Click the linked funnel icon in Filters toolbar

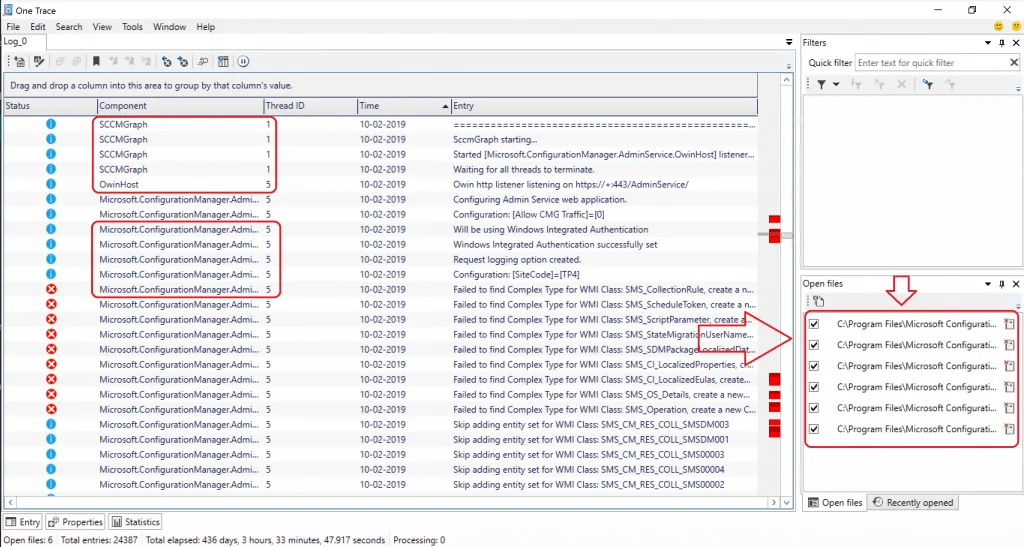927,84
